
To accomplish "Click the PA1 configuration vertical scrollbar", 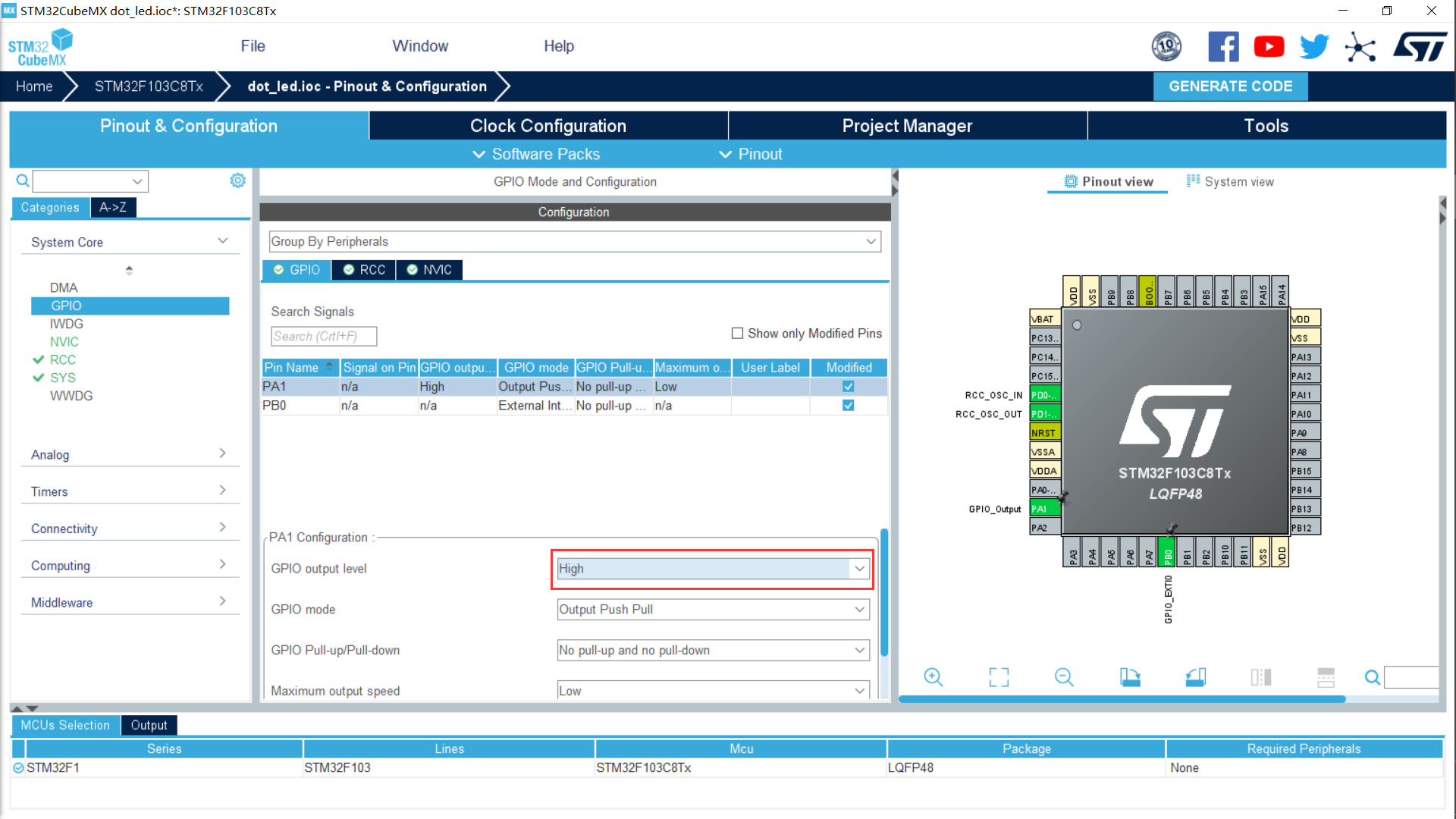I will point(884,592).
